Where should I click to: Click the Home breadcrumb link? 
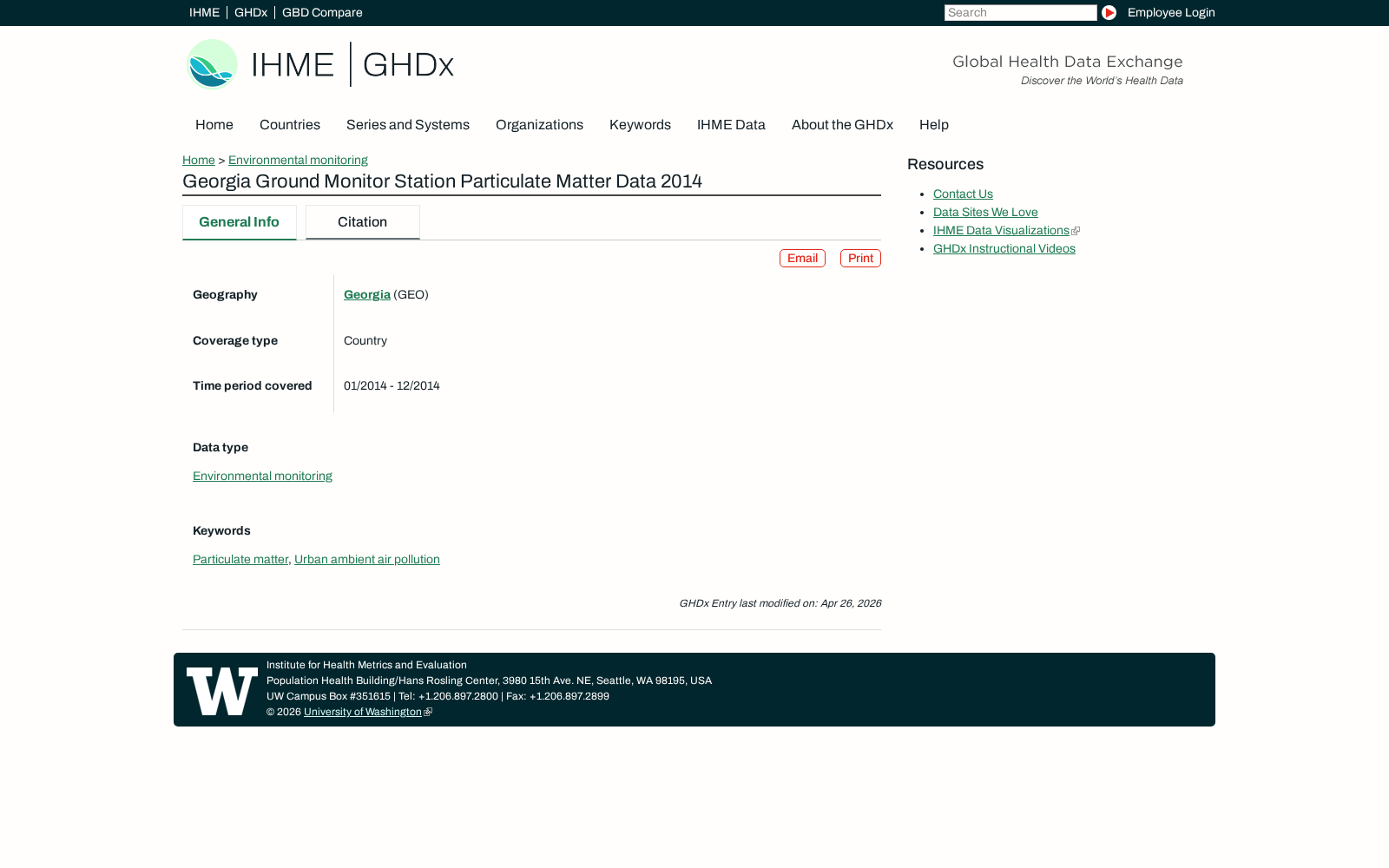click(199, 161)
